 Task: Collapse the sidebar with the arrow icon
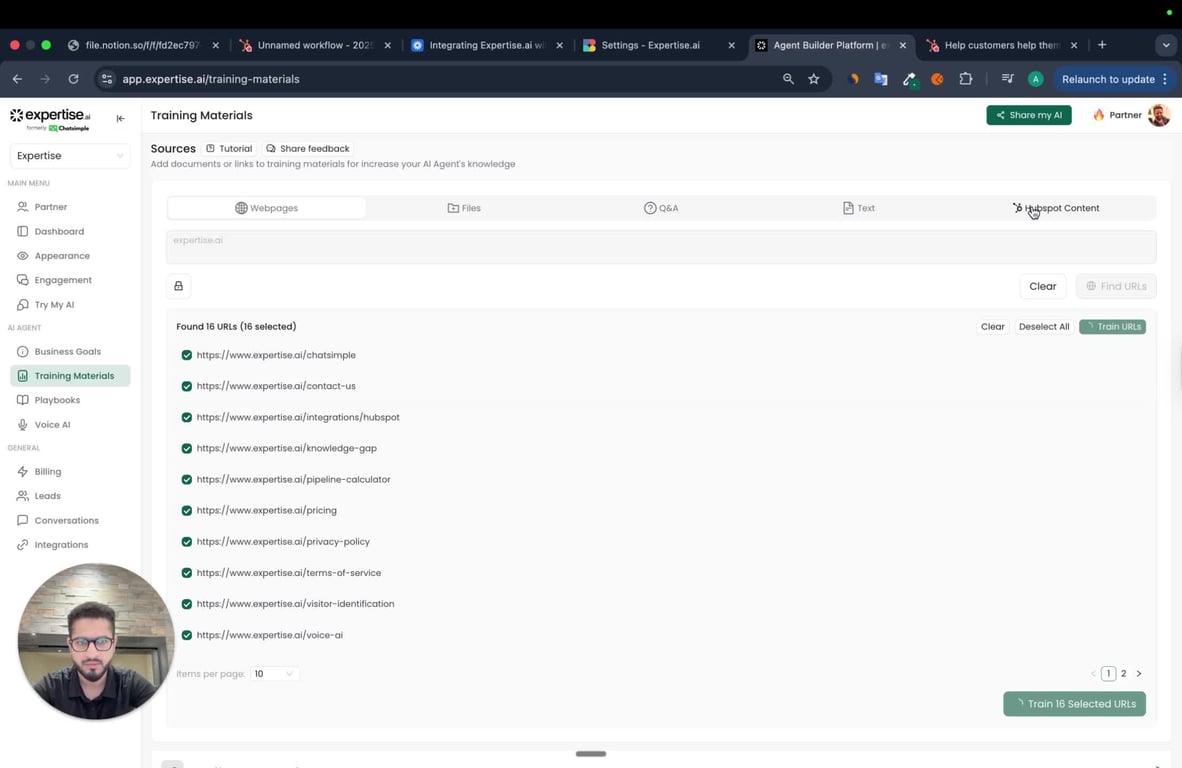tap(121, 118)
